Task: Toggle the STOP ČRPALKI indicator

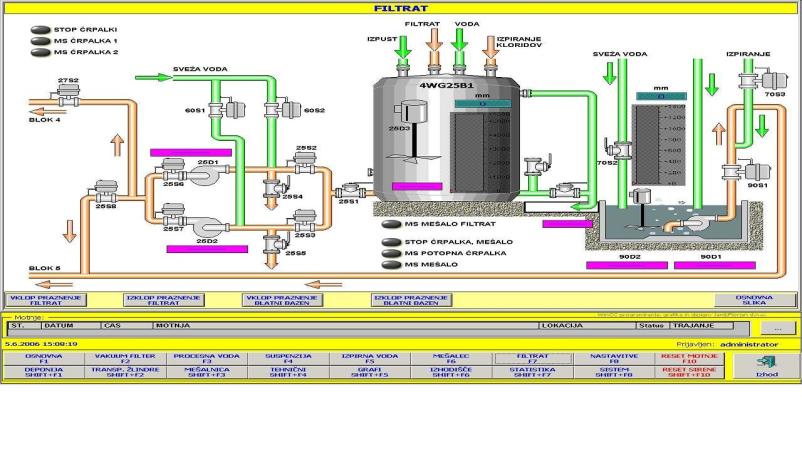Action: [40, 30]
